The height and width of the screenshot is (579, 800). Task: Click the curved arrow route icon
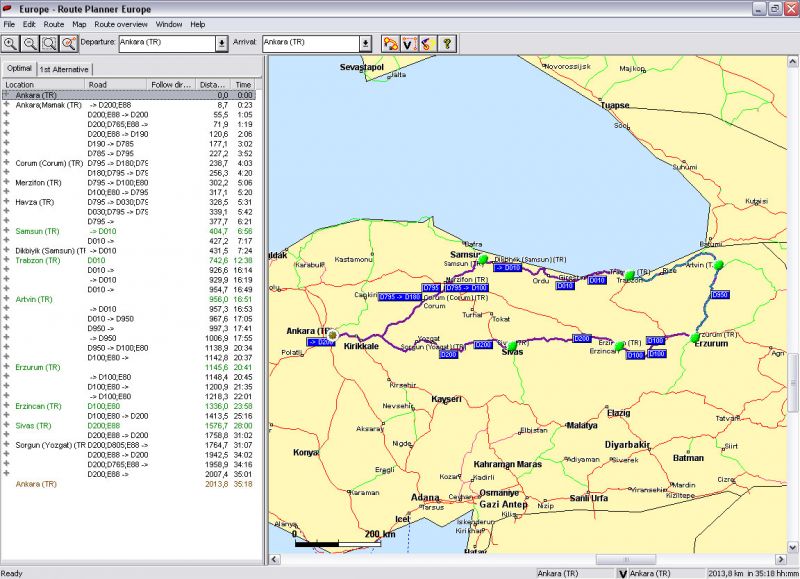[x=426, y=43]
